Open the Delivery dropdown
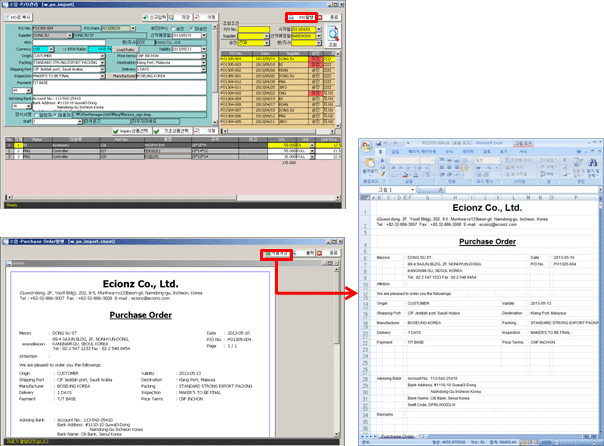 pos(204,69)
